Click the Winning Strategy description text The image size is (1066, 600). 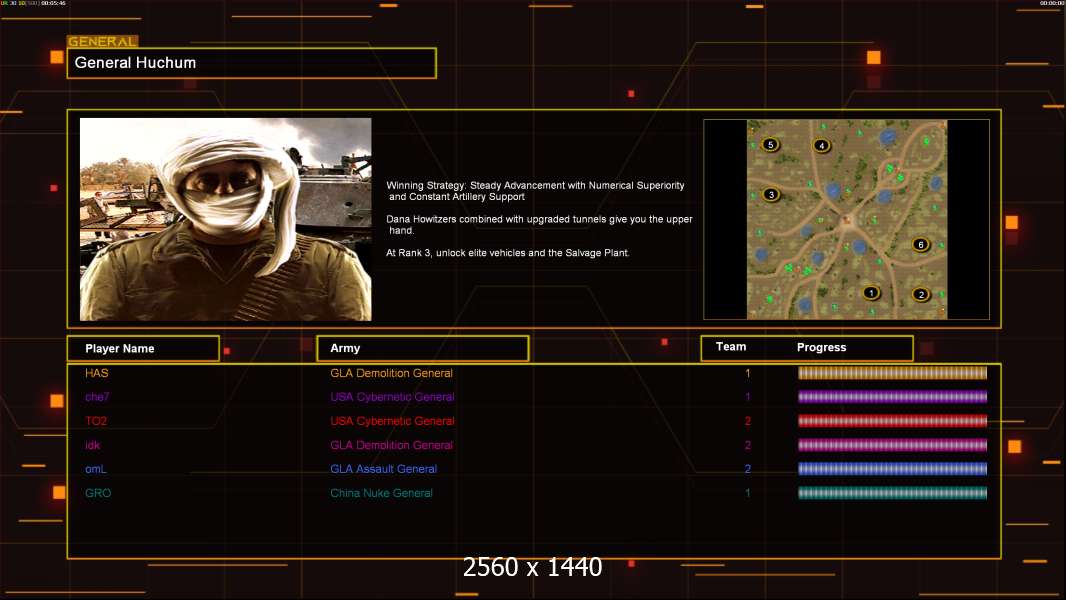point(536,191)
